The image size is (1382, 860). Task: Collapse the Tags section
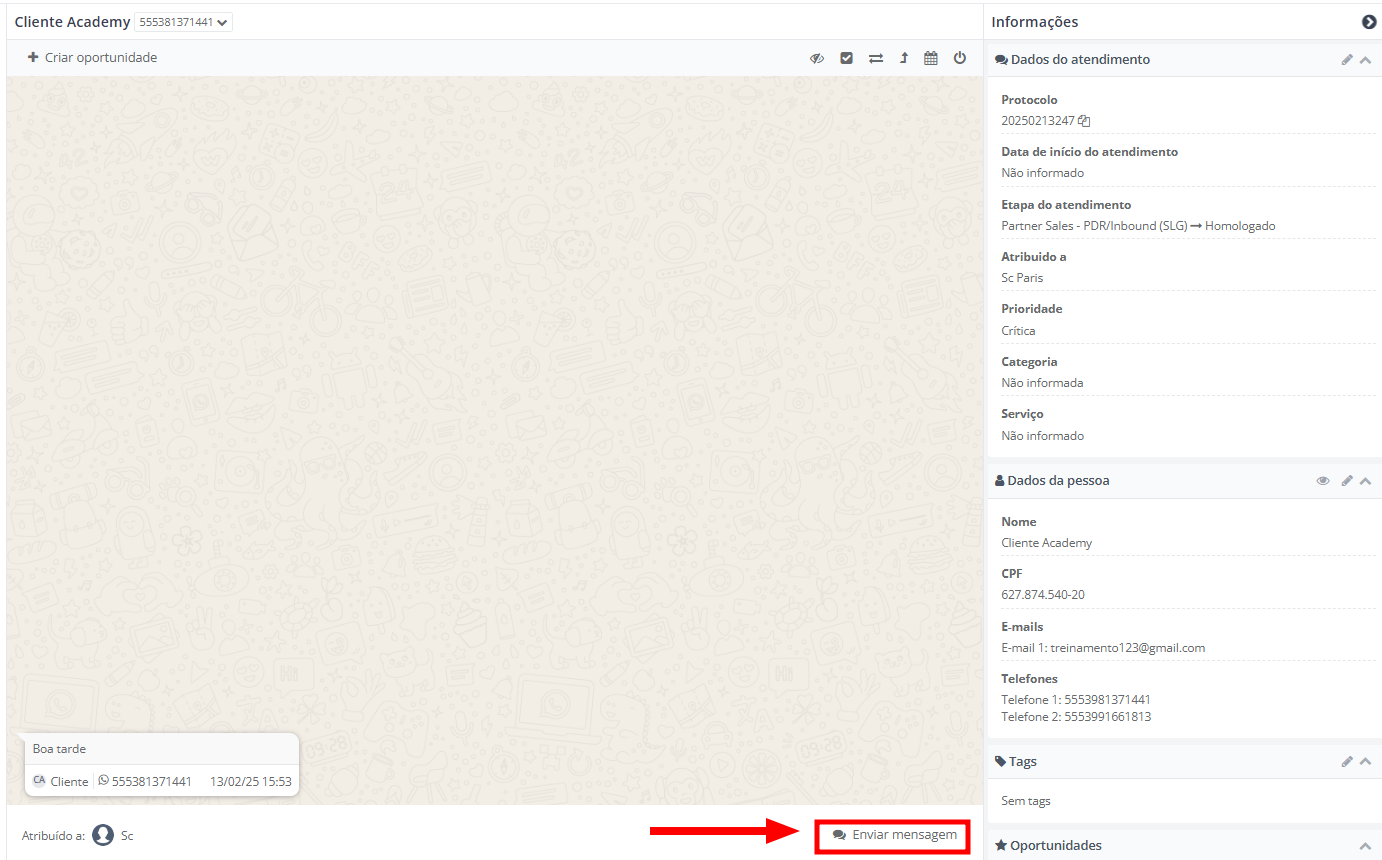(1366, 762)
